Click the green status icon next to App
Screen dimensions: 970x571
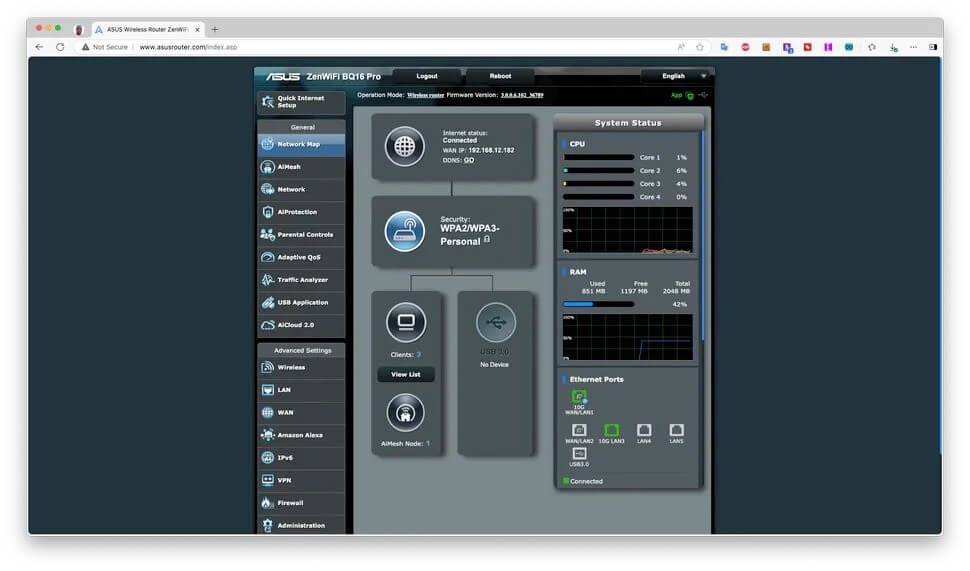pos(690,95)
